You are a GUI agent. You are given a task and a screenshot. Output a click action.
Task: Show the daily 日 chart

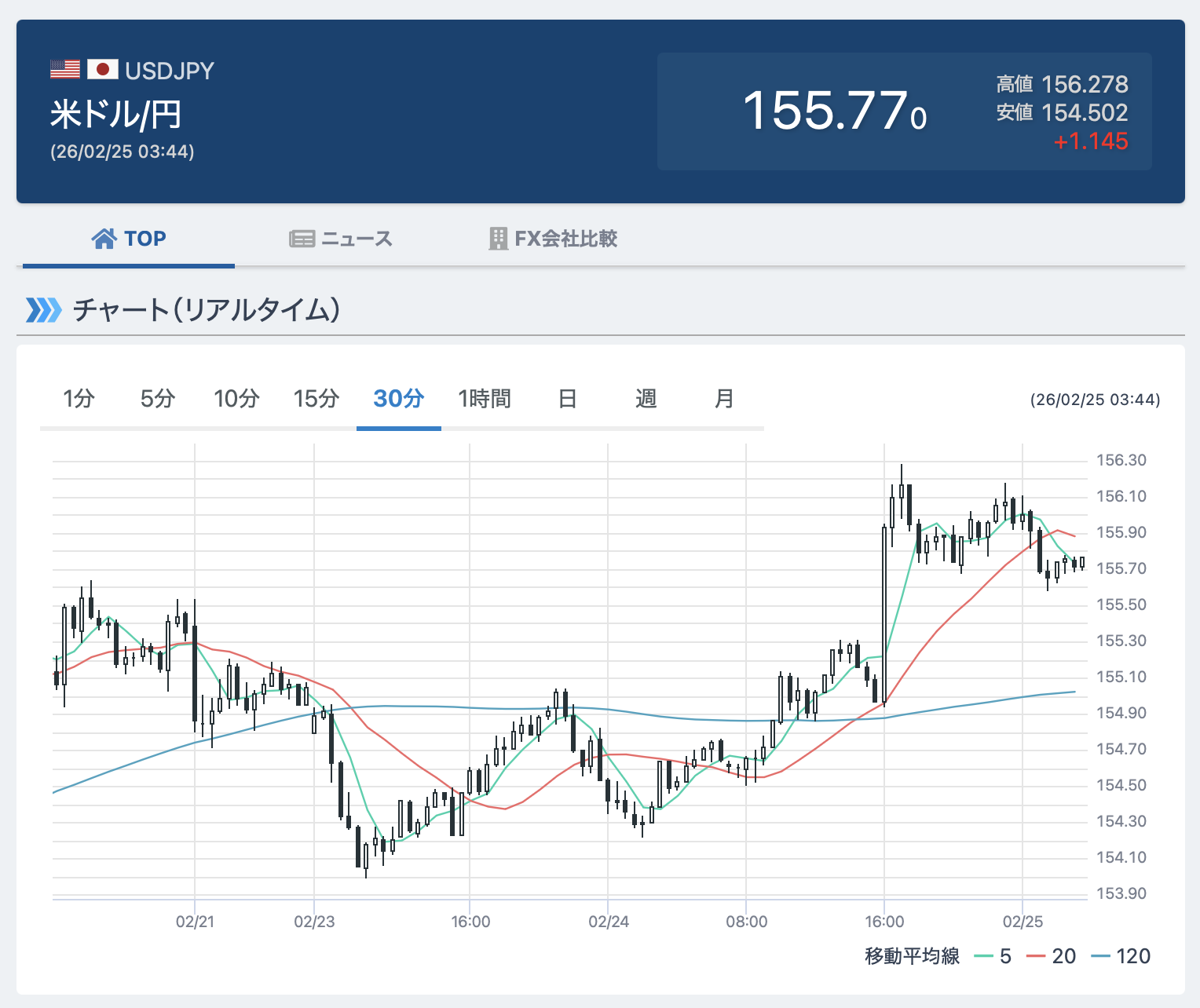567,399
